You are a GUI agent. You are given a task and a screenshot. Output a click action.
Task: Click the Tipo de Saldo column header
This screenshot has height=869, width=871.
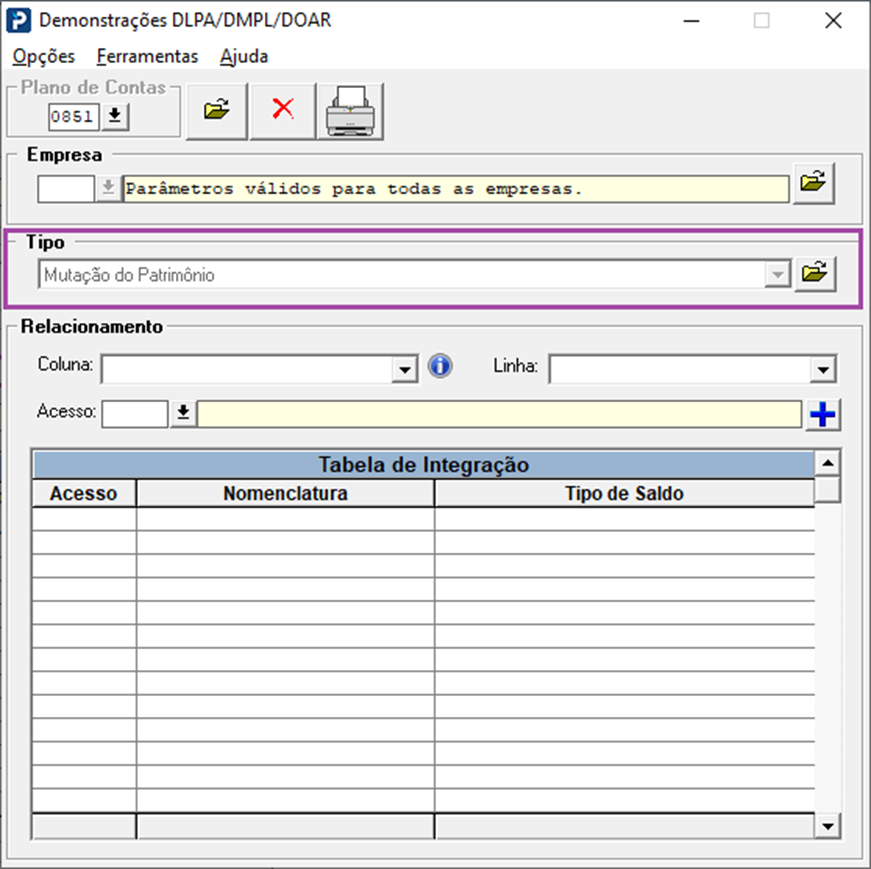(624, 493)
